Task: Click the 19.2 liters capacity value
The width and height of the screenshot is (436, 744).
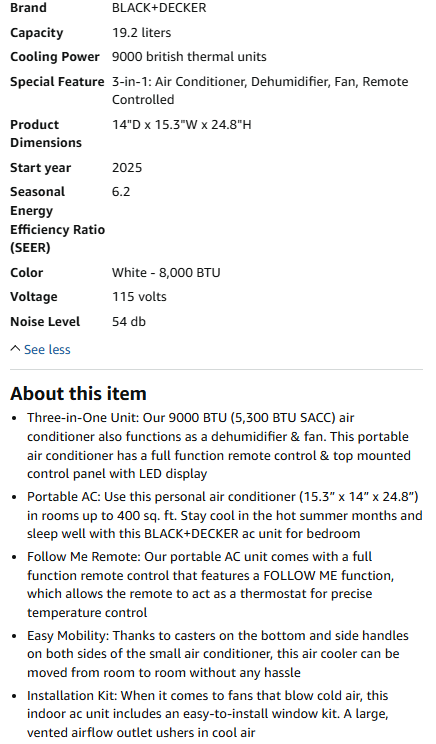Action: click(141, 33)
